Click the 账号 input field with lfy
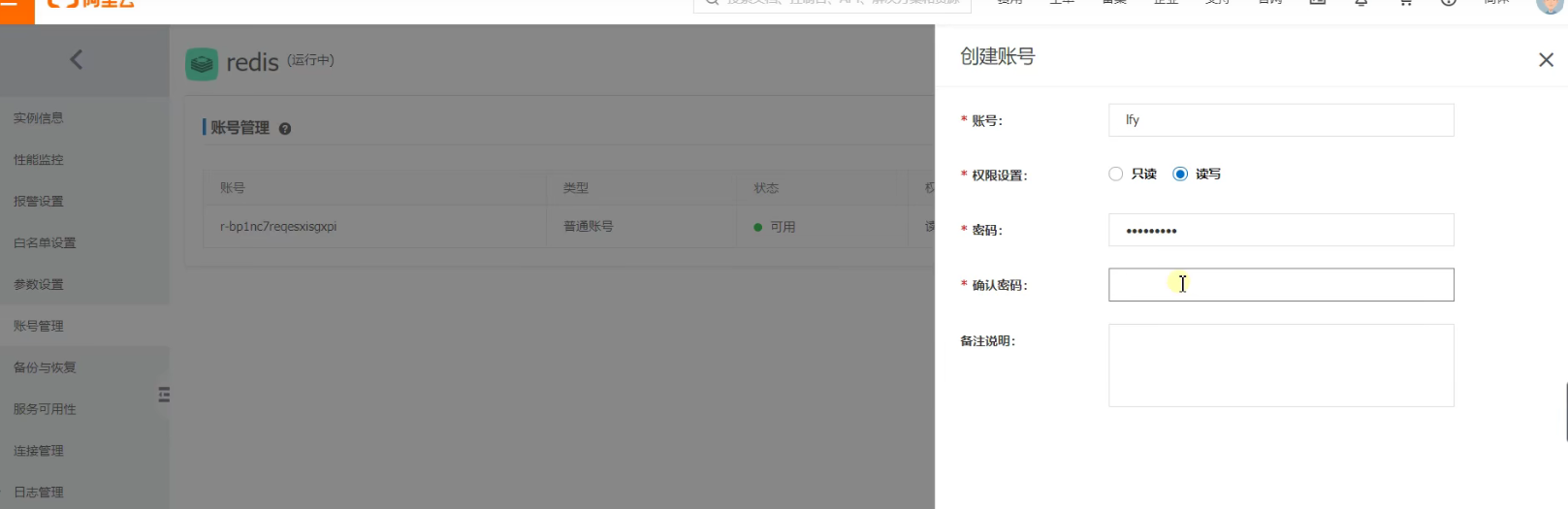 point(1281,120)
